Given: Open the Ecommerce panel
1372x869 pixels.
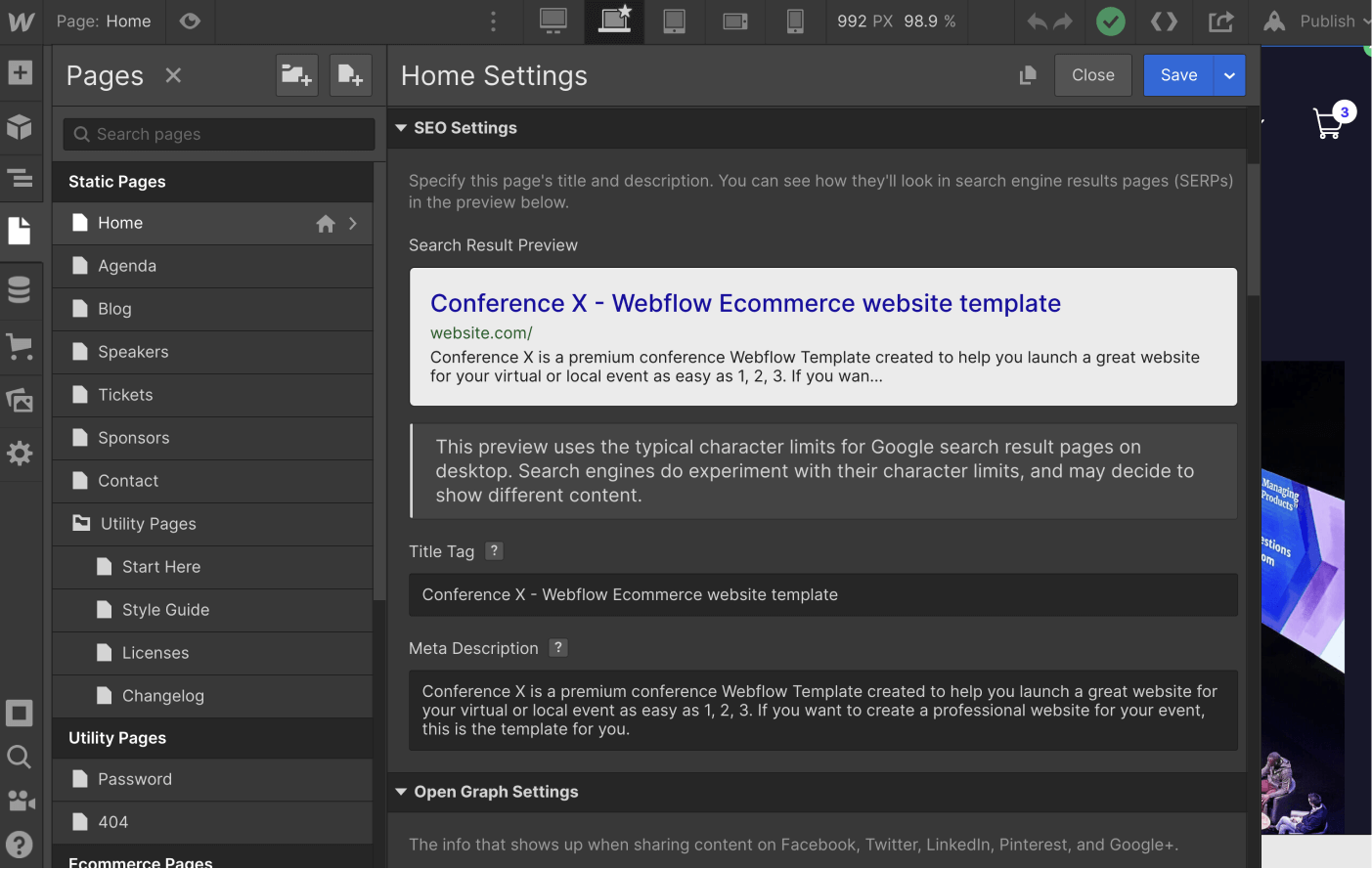Looking at the screenshot, I should point(22,344).
